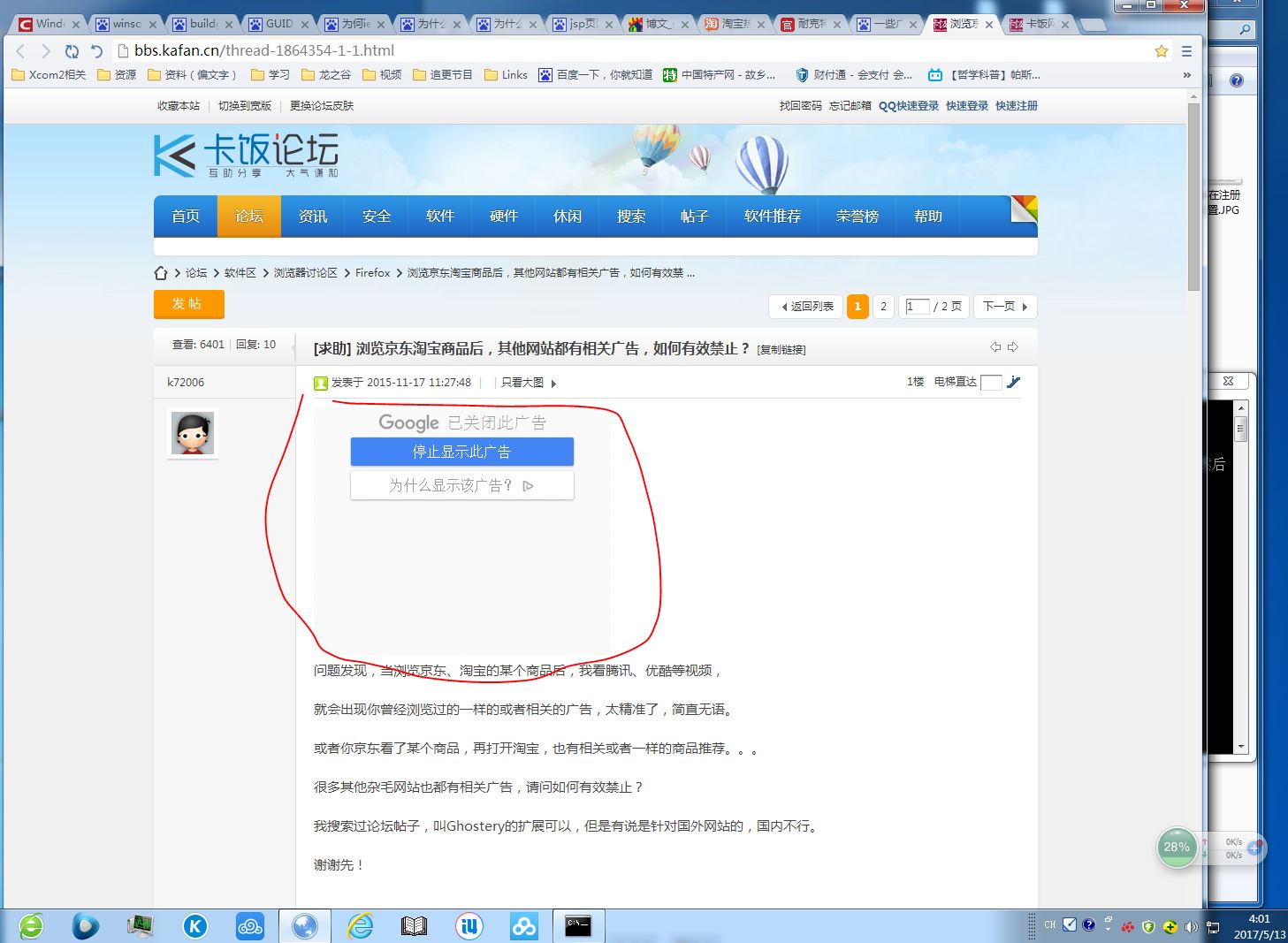Screen dimensions: 1288x943
Task: Go to previous thread with left arrow
Action: pyautogui.click(x=995, y=347)
